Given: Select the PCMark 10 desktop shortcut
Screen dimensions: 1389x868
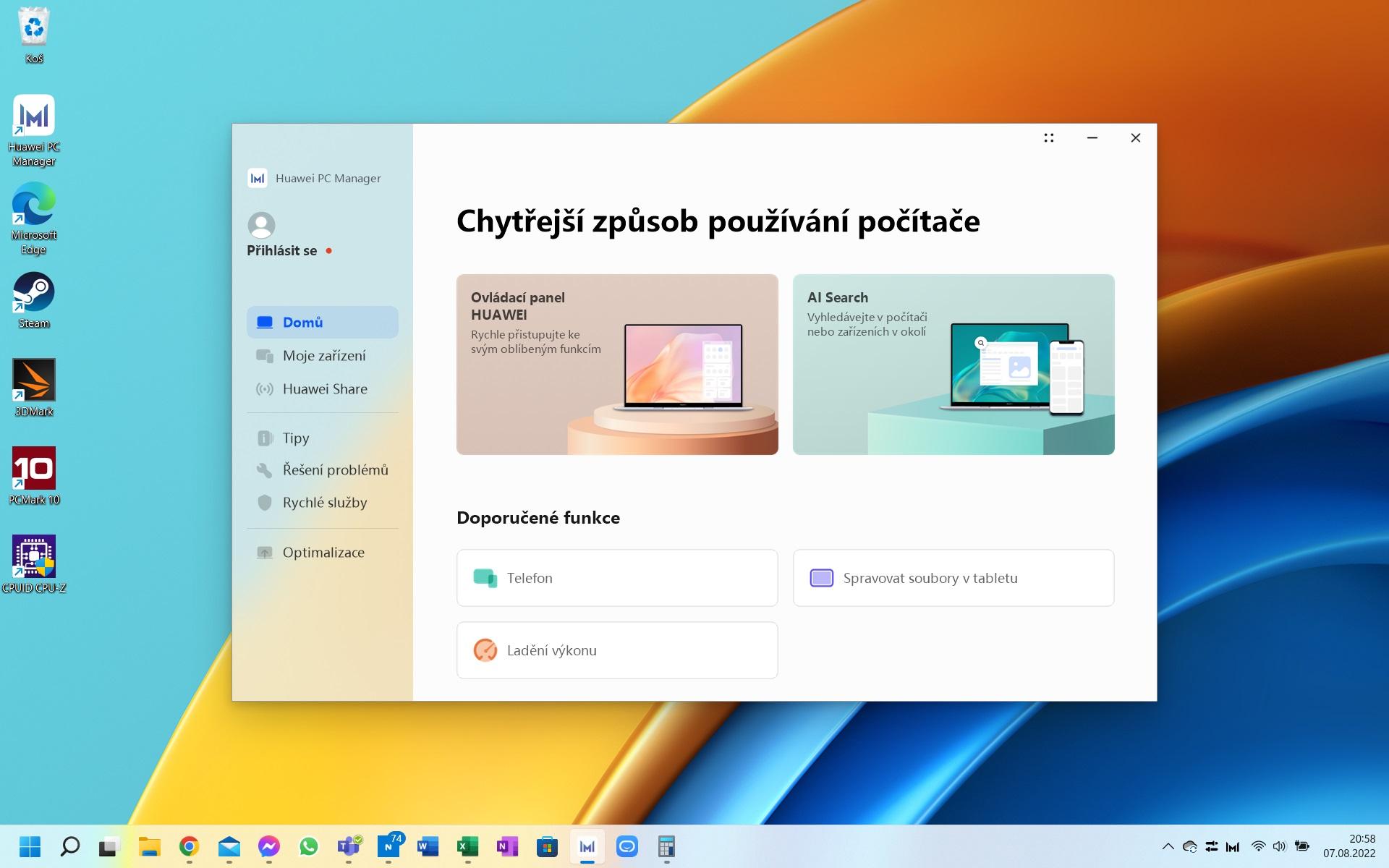Looking at the screenshot, I should [x=34, y=477].
